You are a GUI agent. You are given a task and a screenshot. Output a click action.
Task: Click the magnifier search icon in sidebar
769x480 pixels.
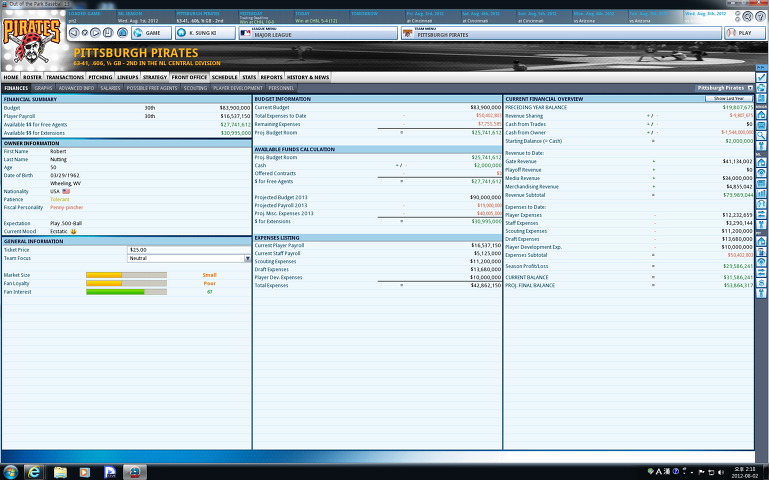(x=761, y=135)
